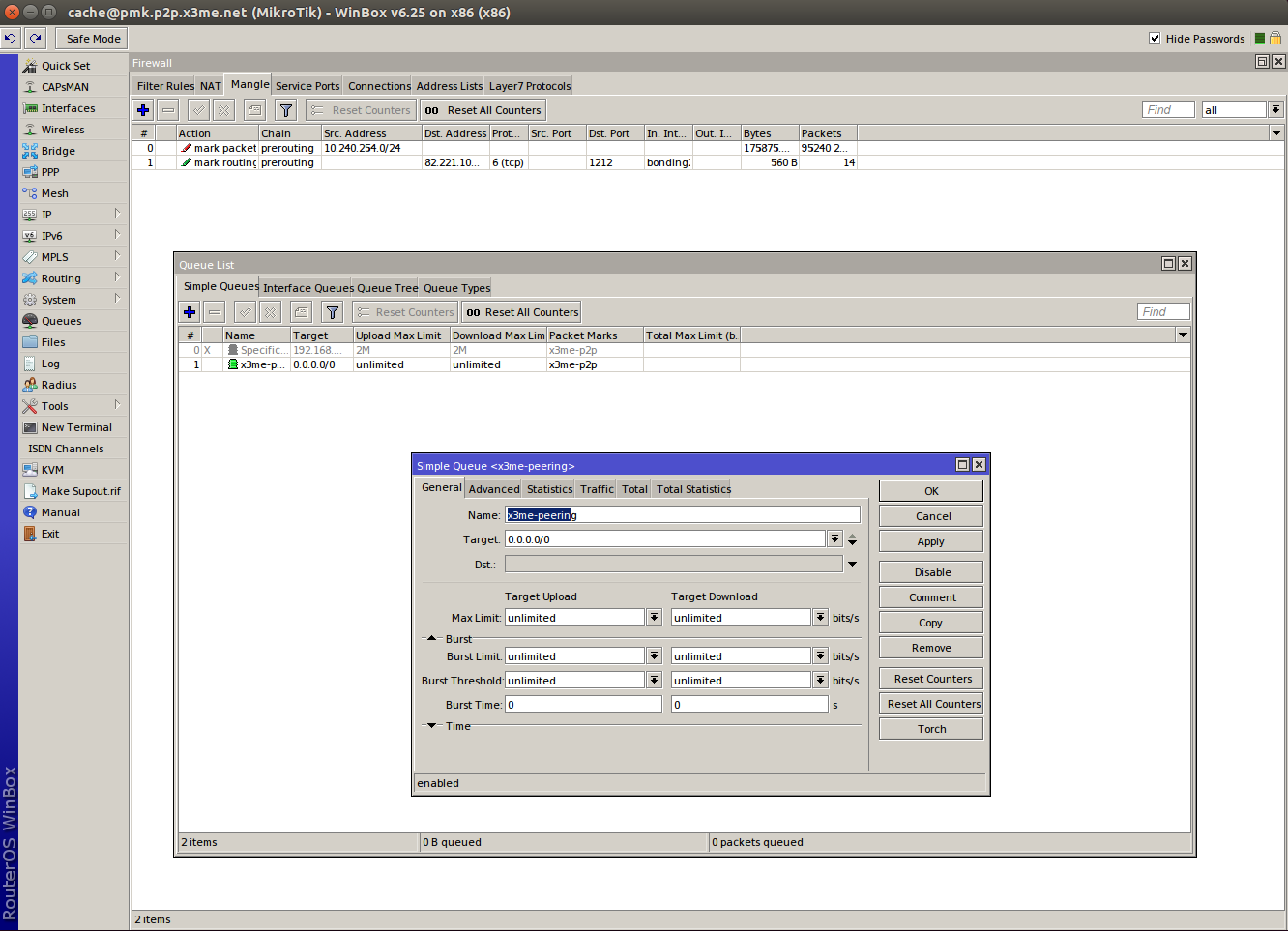Image resolution: width=1288 pixels, height=931 pixels.
Task: Click the Disable button in Simple Queue dialog
Action: 931,572
